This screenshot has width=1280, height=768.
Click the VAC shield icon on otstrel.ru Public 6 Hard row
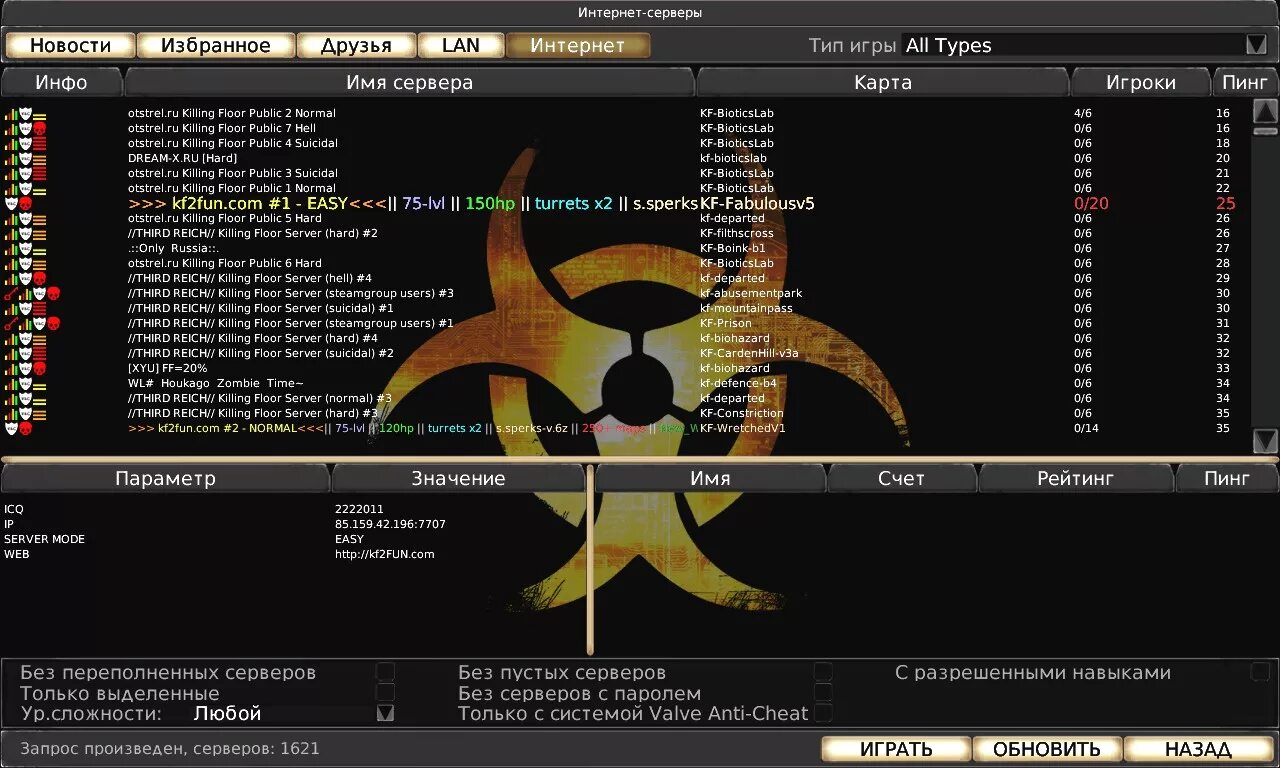[x=25, y=263]
